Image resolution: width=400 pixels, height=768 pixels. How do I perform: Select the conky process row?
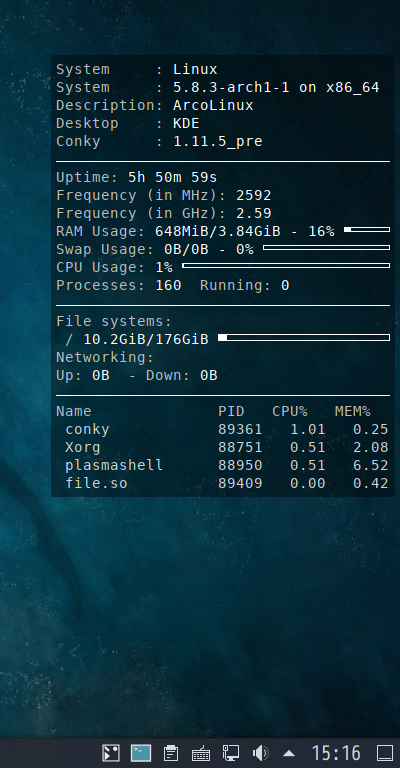[x=223, y=430]
